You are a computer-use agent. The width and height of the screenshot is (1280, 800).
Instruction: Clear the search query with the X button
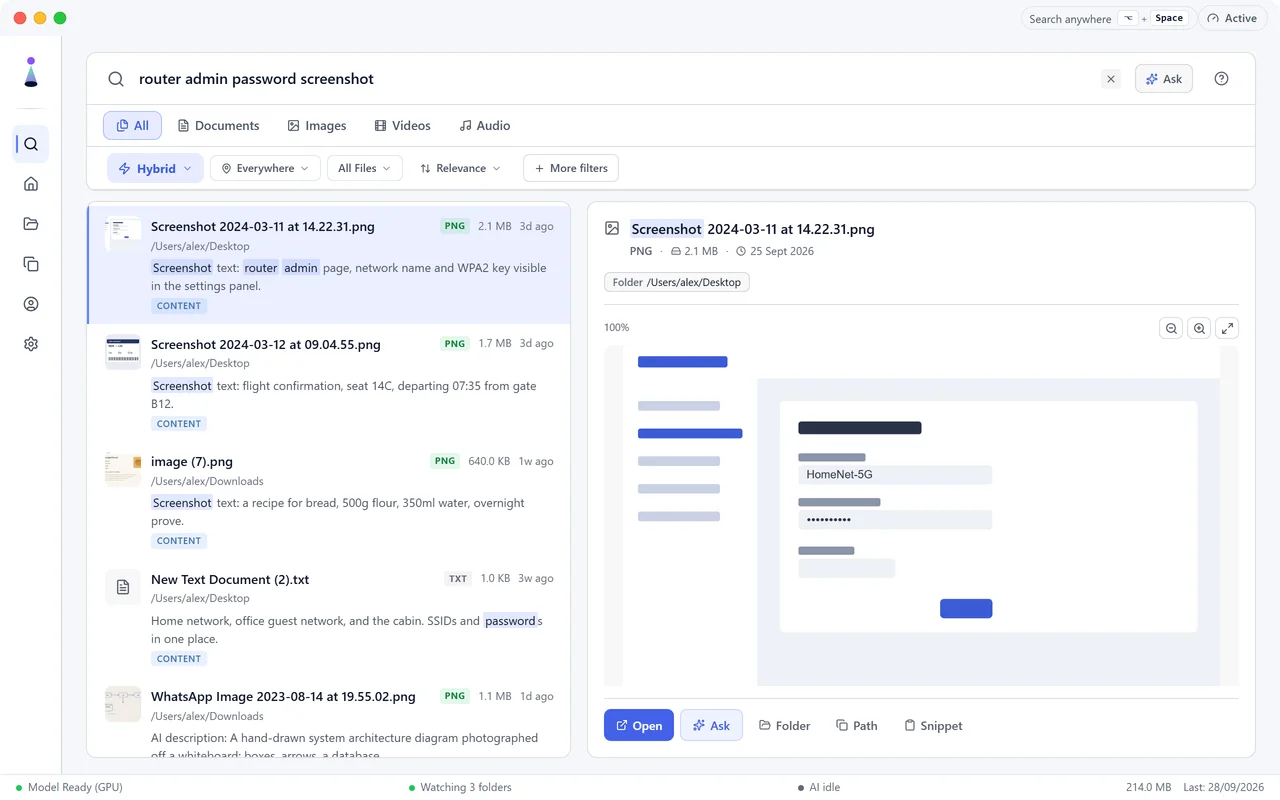[x=1111, y=79]
